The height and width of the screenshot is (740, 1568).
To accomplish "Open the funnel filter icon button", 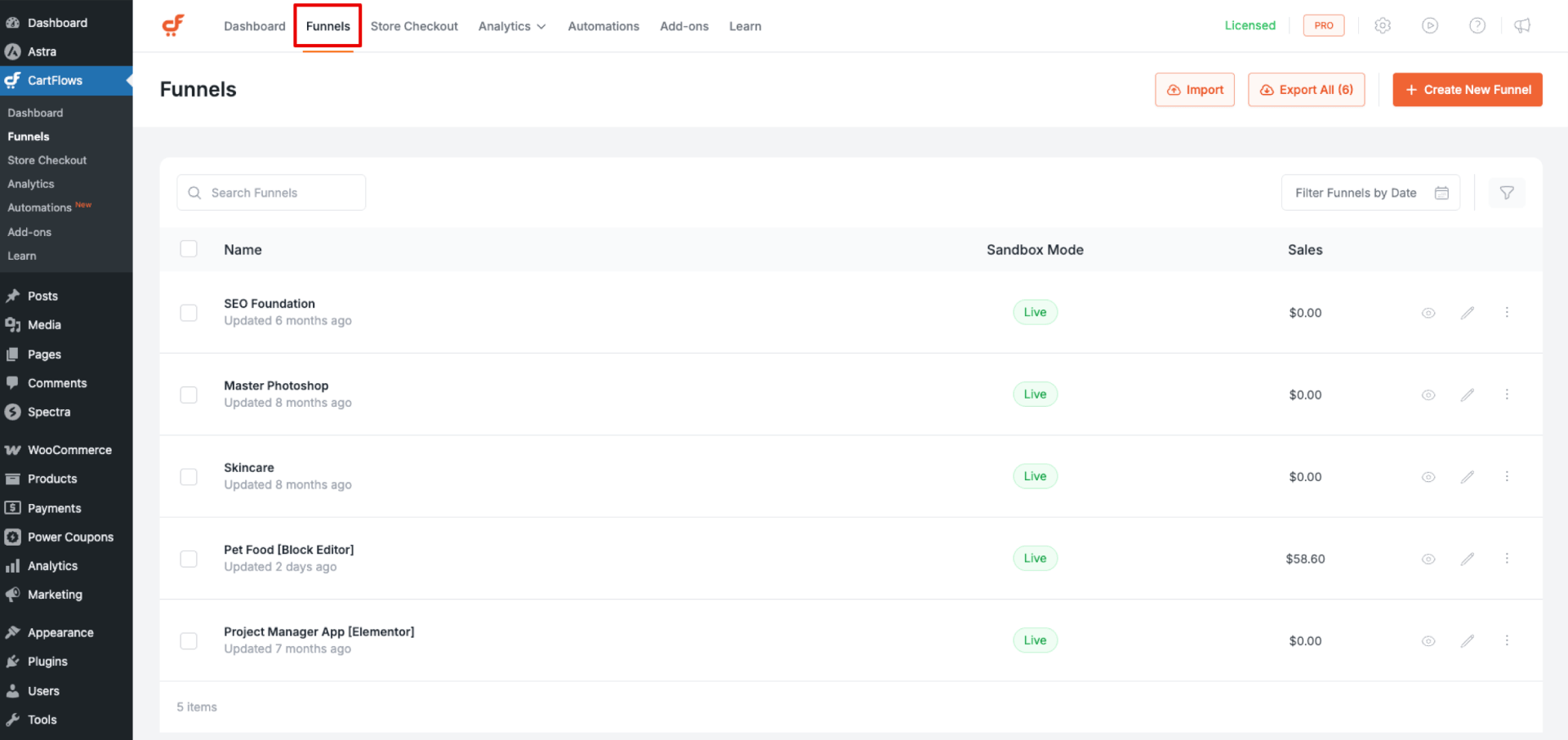I will [x=1507, y=193].
